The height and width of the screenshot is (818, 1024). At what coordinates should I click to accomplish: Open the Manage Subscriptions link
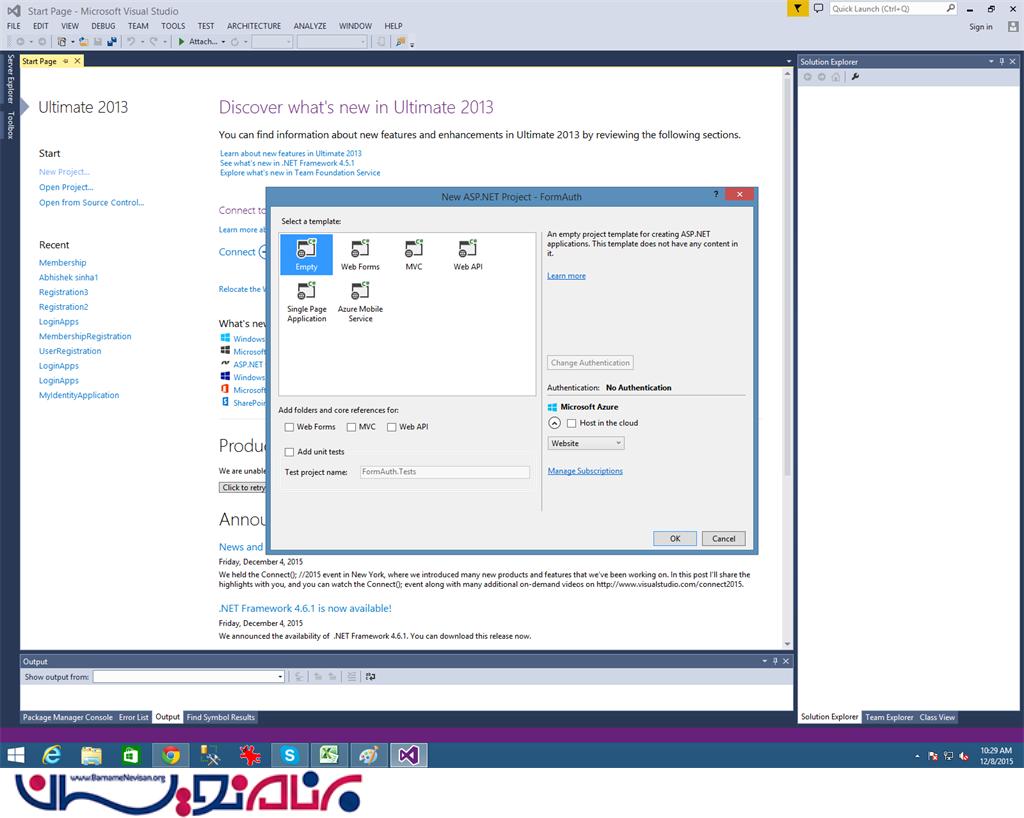tap(585, 471)
